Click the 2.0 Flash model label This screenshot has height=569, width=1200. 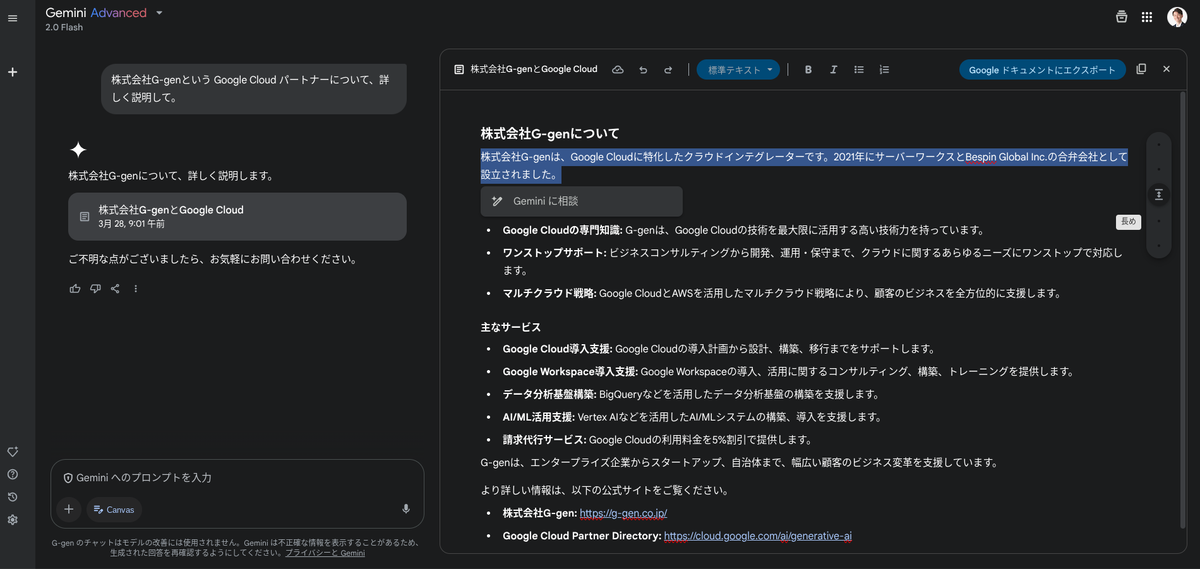(x=63, y=27)
